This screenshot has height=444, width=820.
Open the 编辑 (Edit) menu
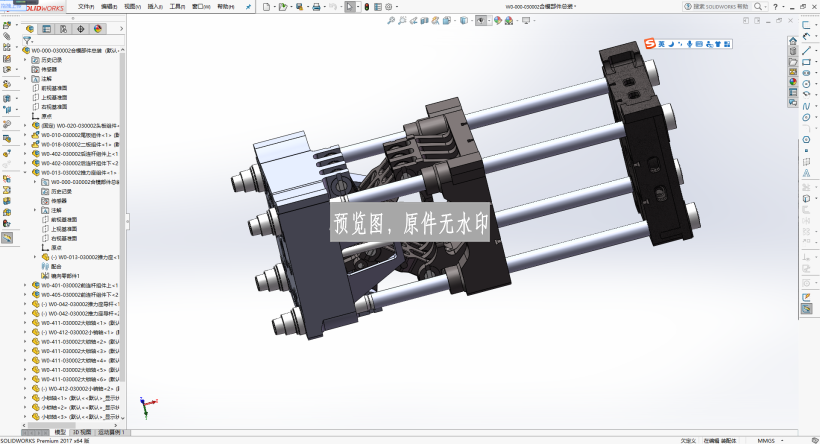pyautogui.click(x=109, y=7)
